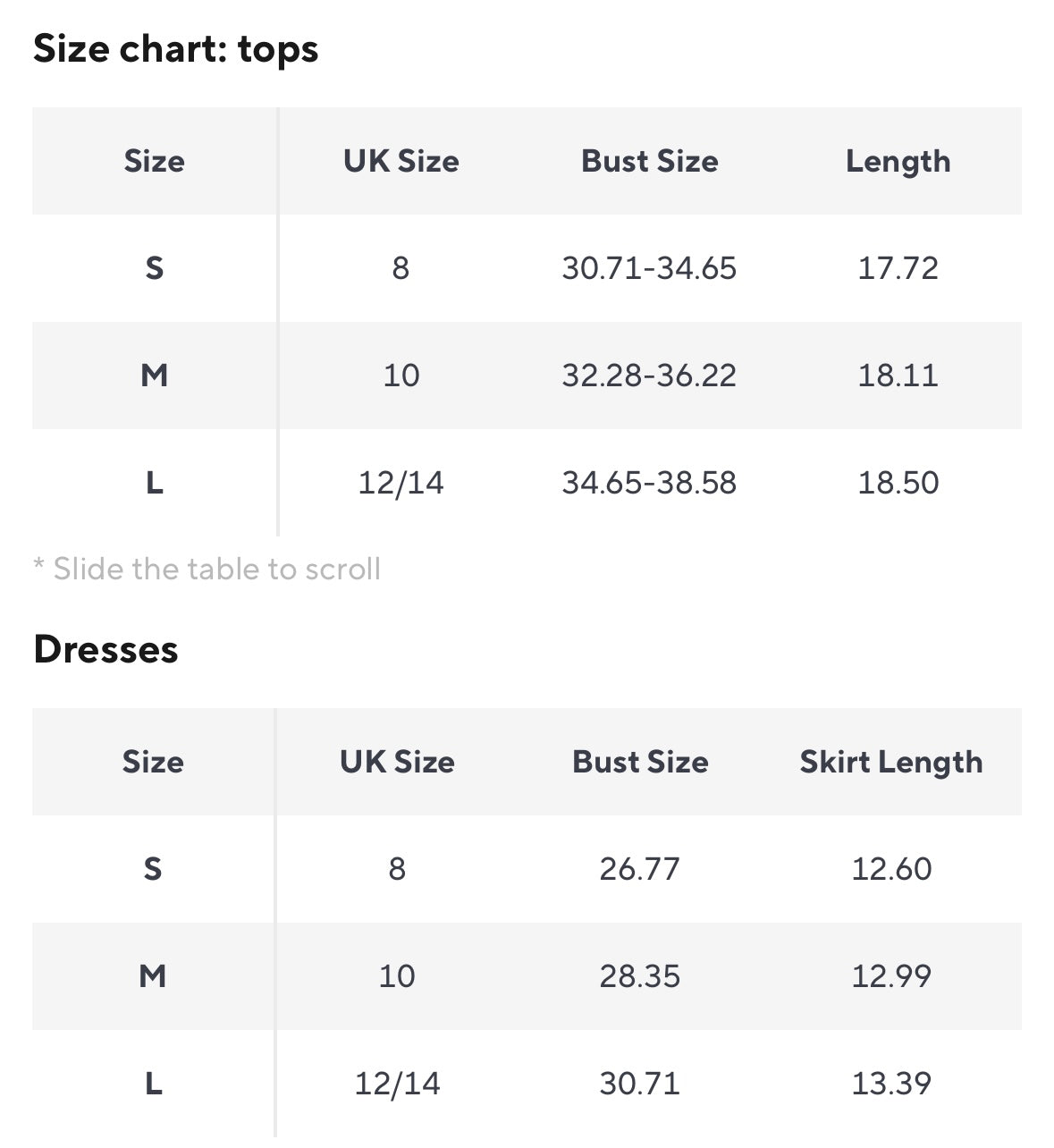Click the 'Slide the table to scroll' note
Screen dimensions: 1054x1148
click(x=207, y=569)
